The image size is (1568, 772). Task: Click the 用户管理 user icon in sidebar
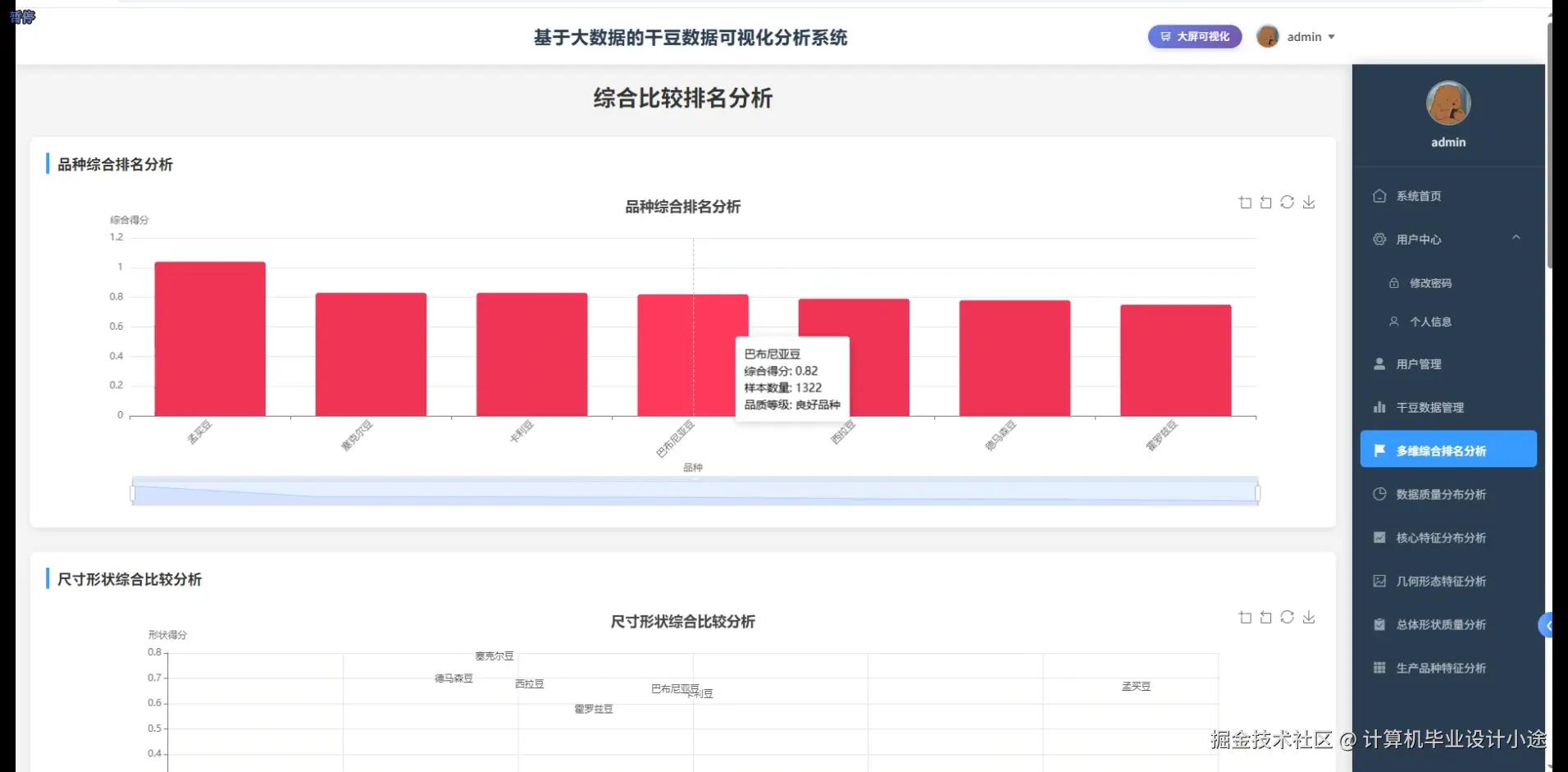click(x=1379, y=363)
